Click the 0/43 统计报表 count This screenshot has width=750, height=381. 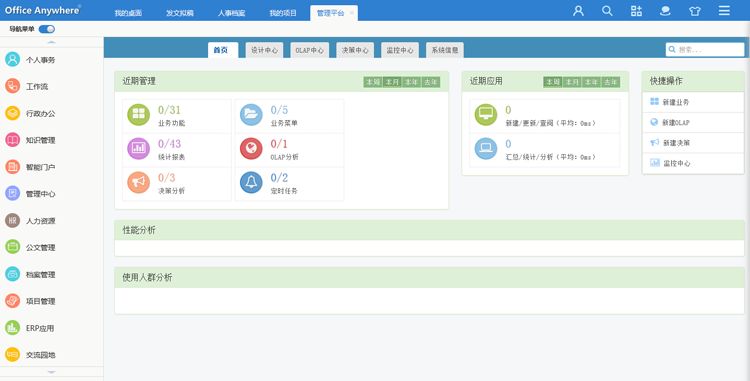click(x=169, y=143)
